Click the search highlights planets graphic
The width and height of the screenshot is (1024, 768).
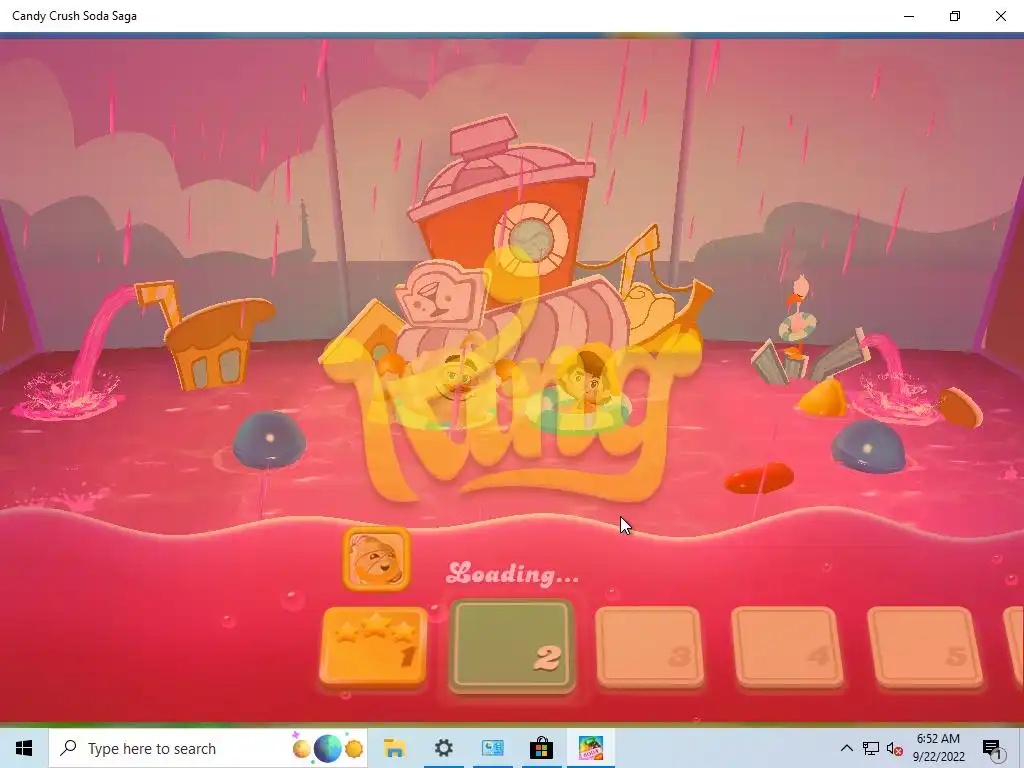pos(327,748)
